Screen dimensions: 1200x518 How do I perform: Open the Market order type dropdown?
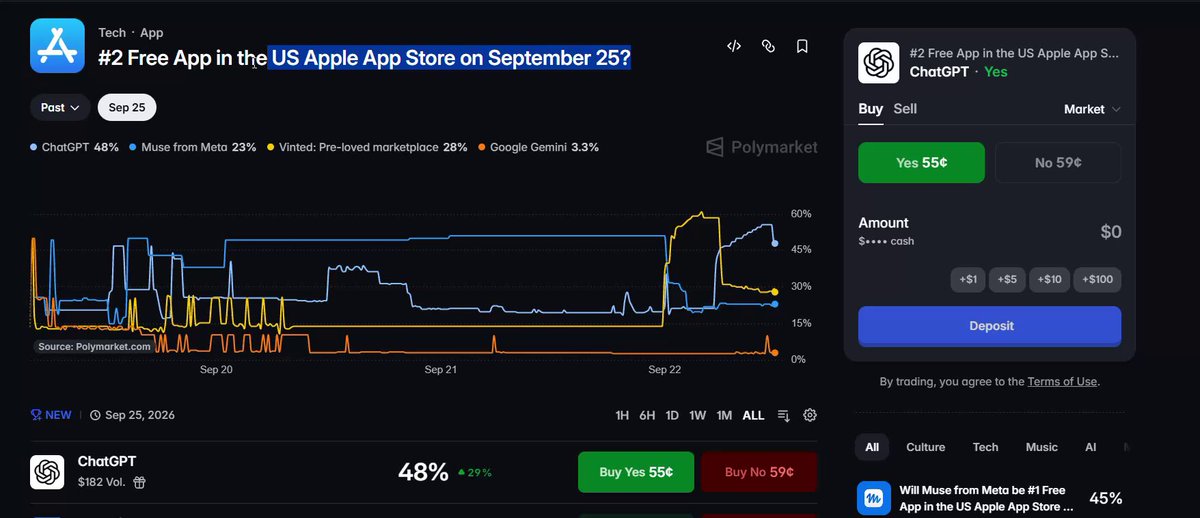(x=1092, y=109)
